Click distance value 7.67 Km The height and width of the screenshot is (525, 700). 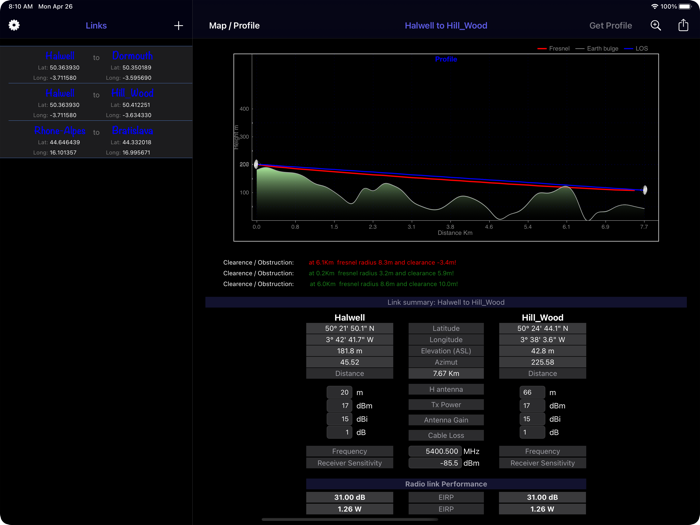point(446,374)
